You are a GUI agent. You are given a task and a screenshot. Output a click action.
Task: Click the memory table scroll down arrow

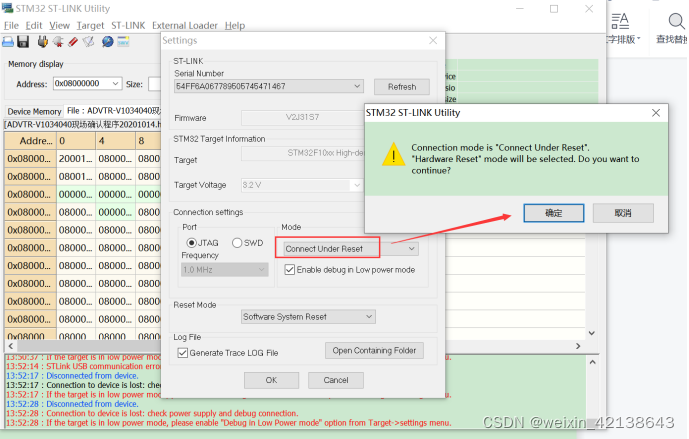point(592,333)
